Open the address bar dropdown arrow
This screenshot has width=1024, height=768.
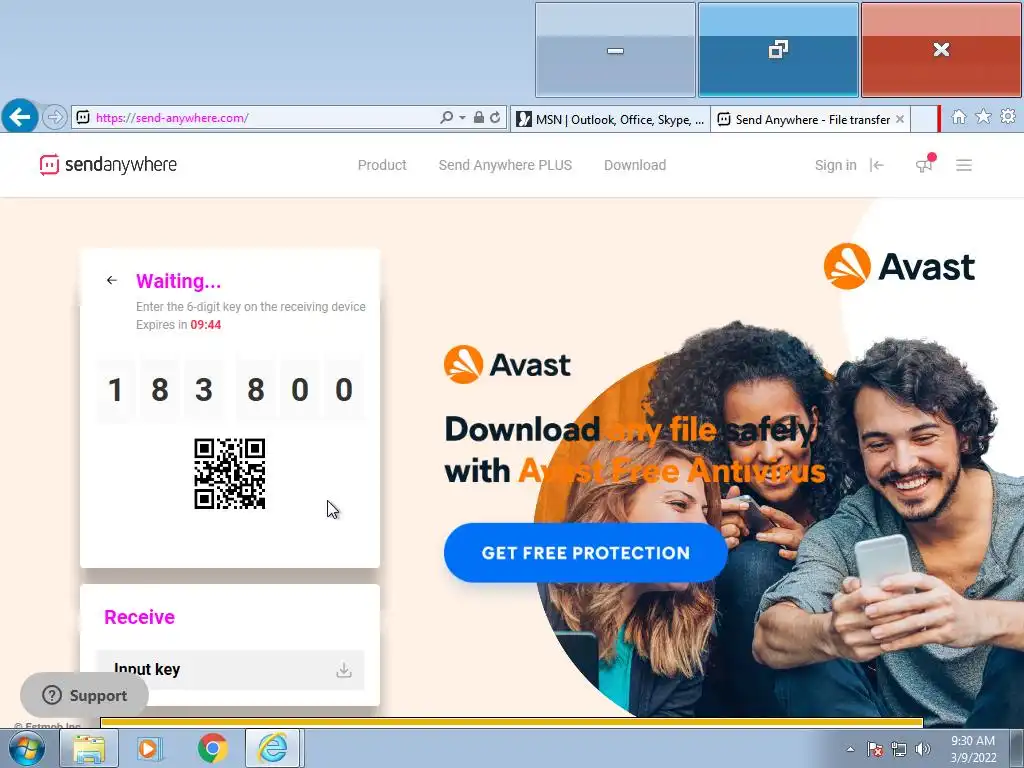click(462, 118)
